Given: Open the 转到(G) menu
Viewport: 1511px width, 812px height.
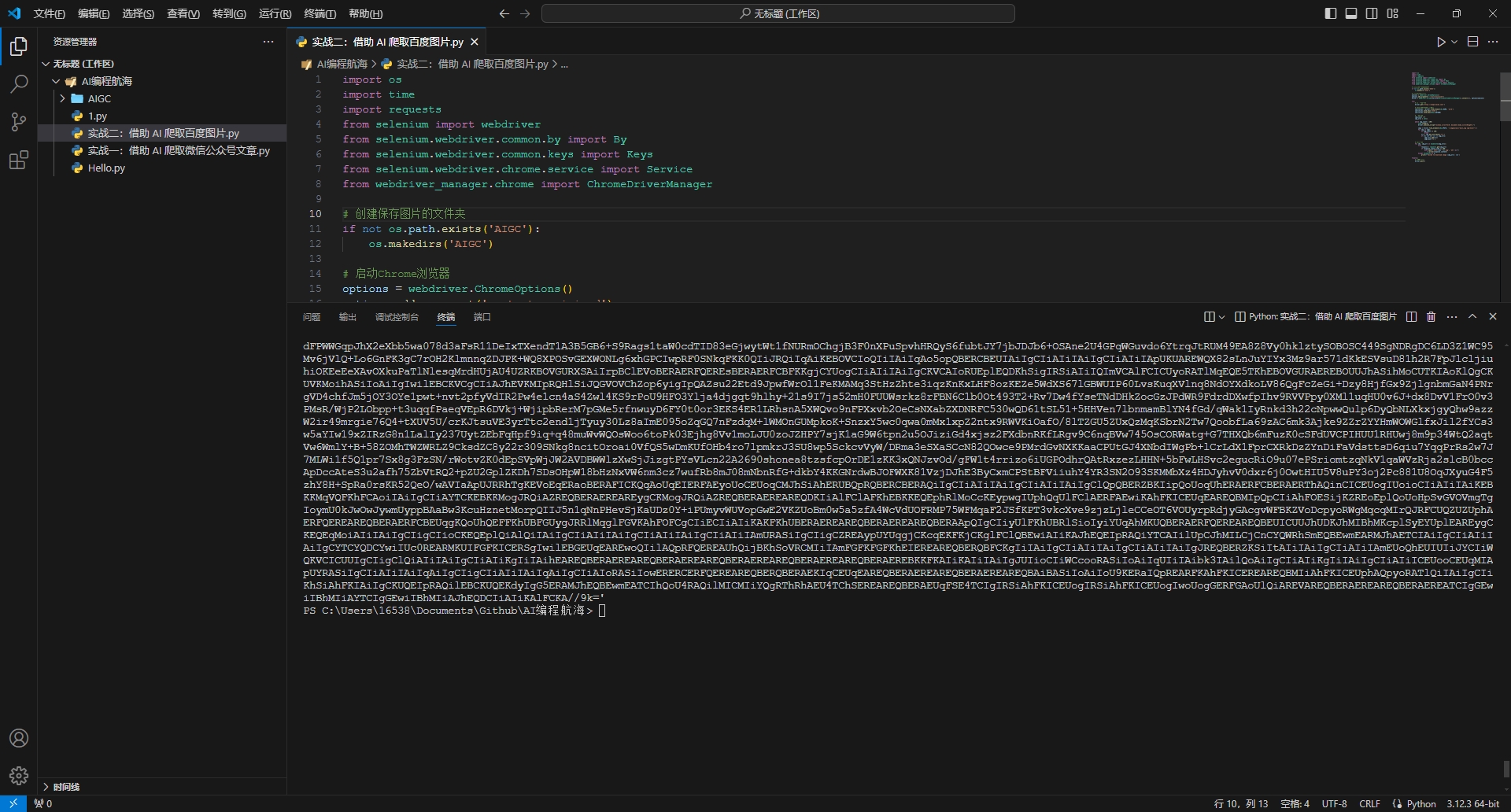Looking at the screenshot, I should pyautogui.click(x=229, y=13).
